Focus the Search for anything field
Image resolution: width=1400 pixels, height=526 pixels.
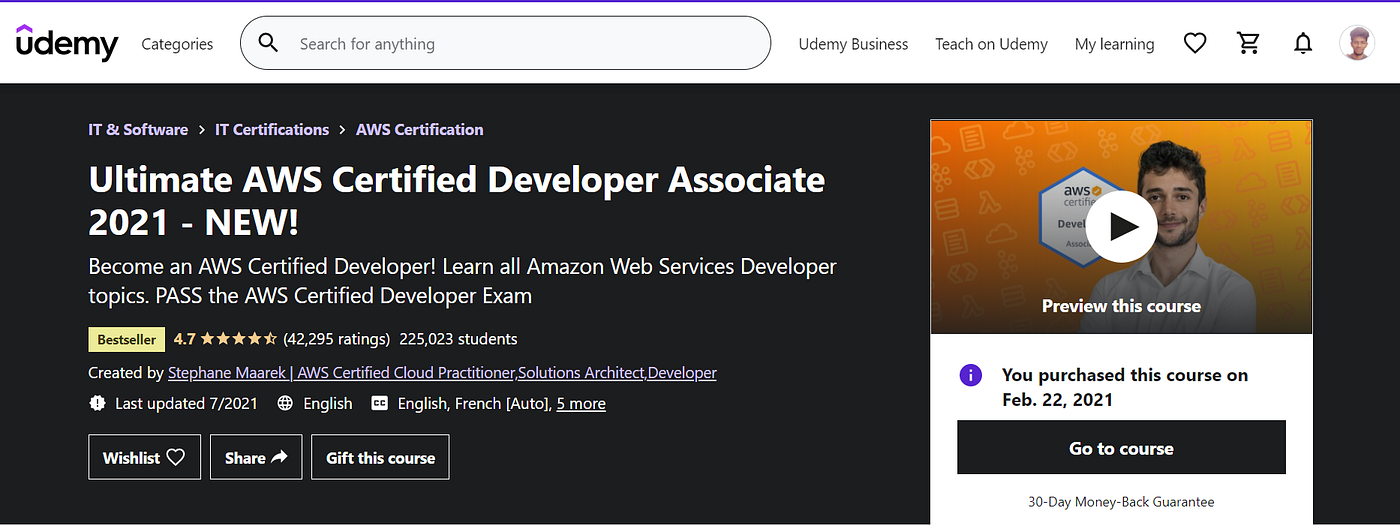click(x=505, y=43)
